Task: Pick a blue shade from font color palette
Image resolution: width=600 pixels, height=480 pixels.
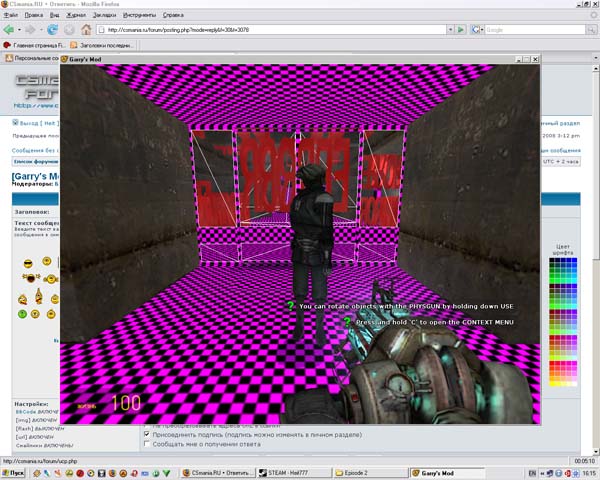Action: click(x=574, y=261)
